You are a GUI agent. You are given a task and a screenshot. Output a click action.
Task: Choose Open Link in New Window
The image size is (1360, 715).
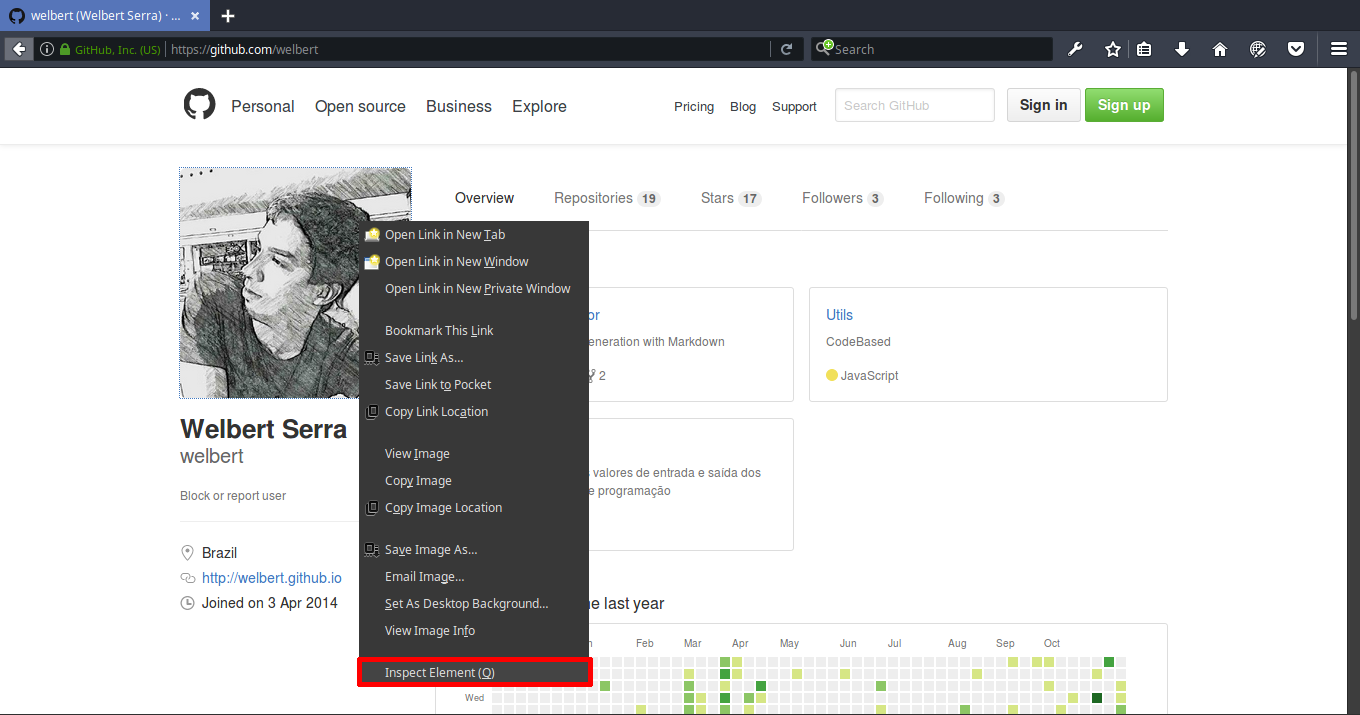click(474, 262)
